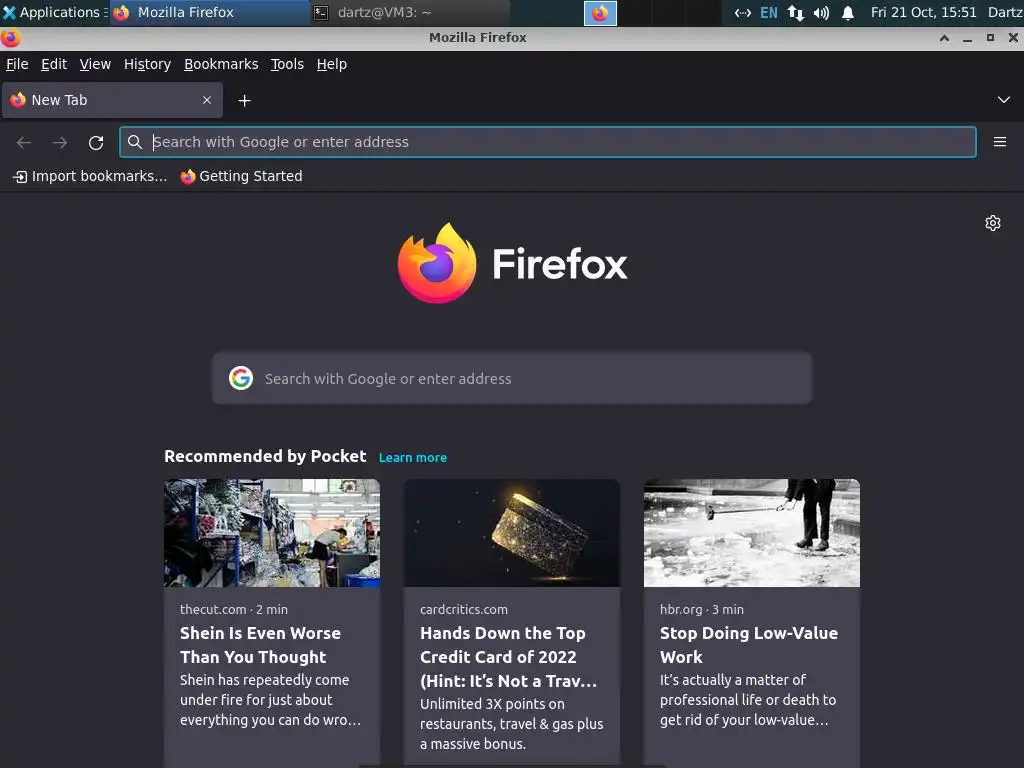Open the Help menu
This screenshot has width=1024, height=768.
pyautogui.click(x=332, y=64)
